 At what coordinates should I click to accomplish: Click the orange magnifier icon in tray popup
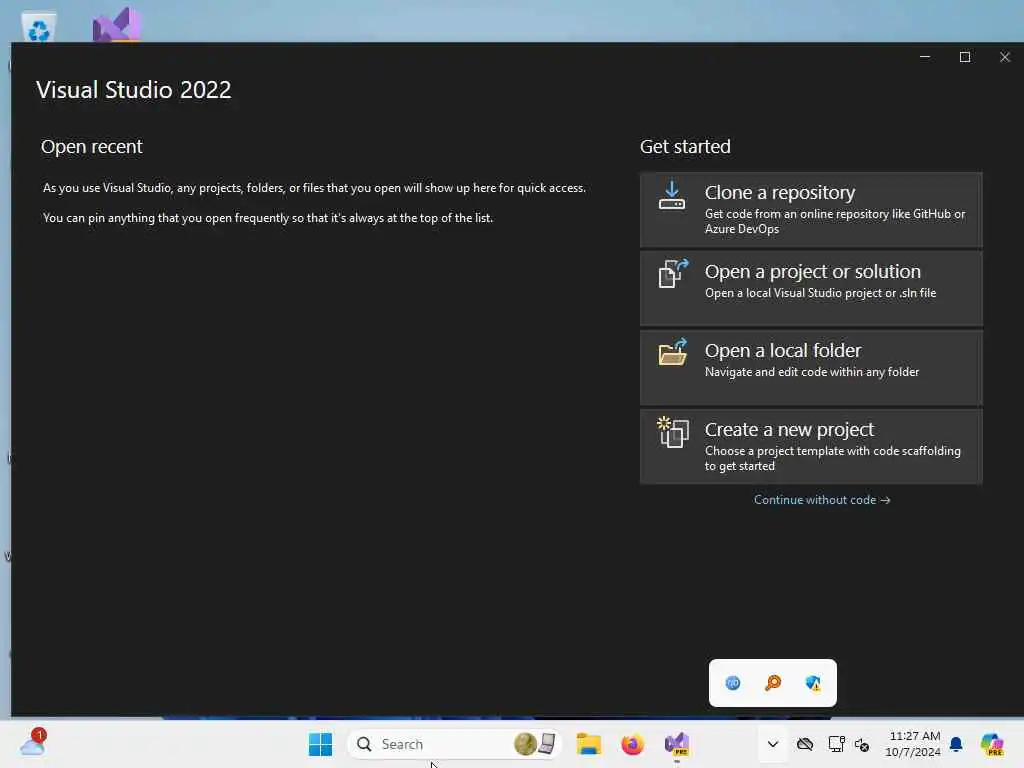773,683
